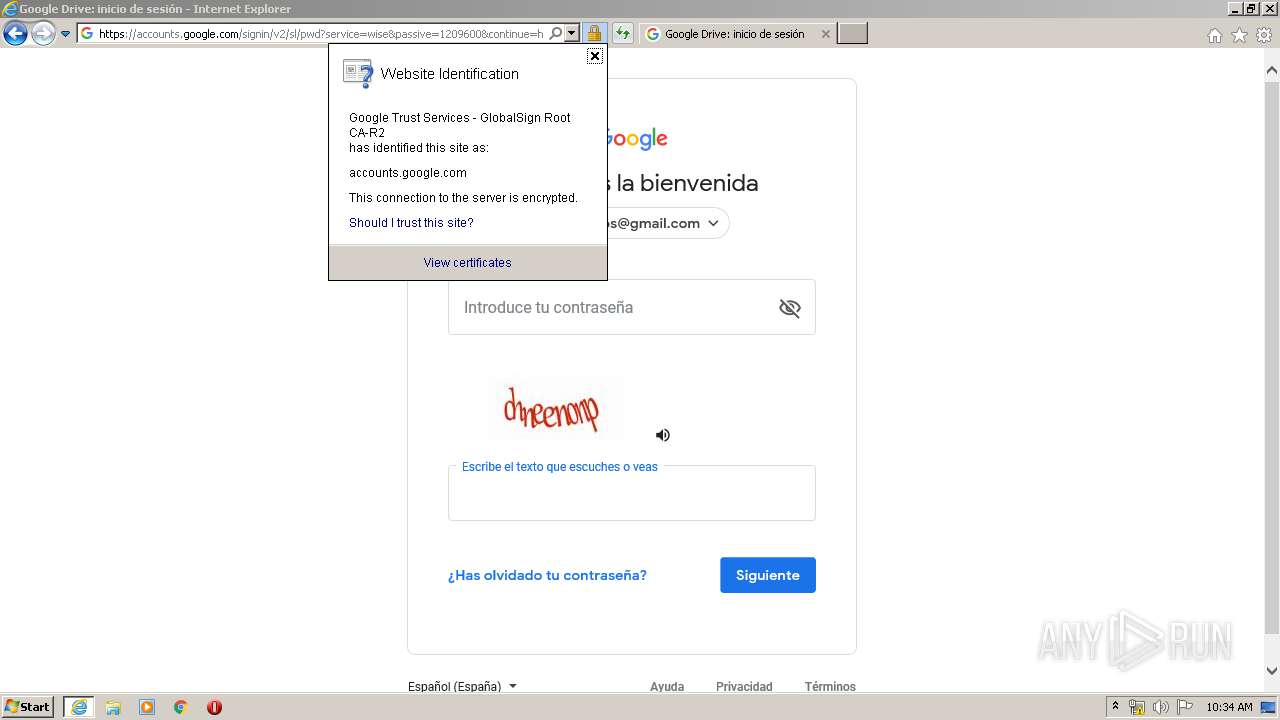The image size is (1280, 720).
Task: Click the Show desktop tray button
Action: 1269,707
